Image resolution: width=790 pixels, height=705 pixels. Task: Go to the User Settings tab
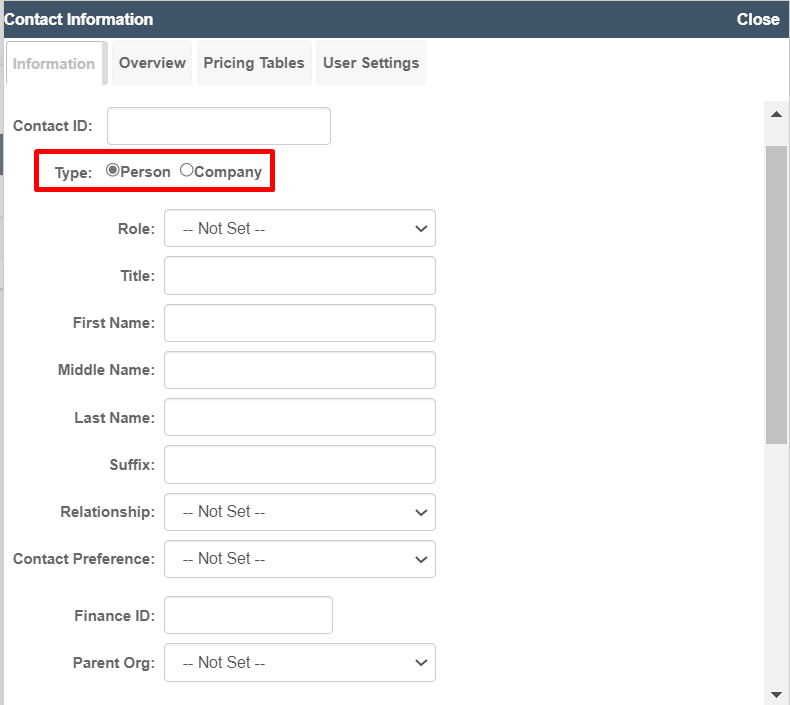(371, 63)
